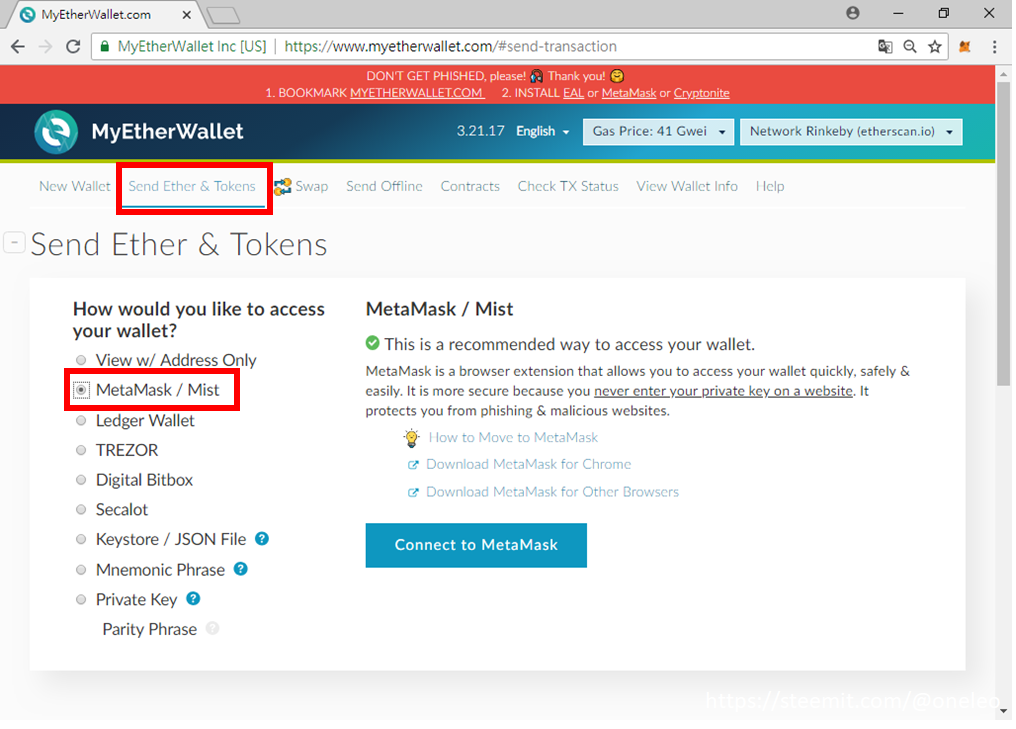Click the MyEtherWallet favicon on the browser tab

point(28,14)
